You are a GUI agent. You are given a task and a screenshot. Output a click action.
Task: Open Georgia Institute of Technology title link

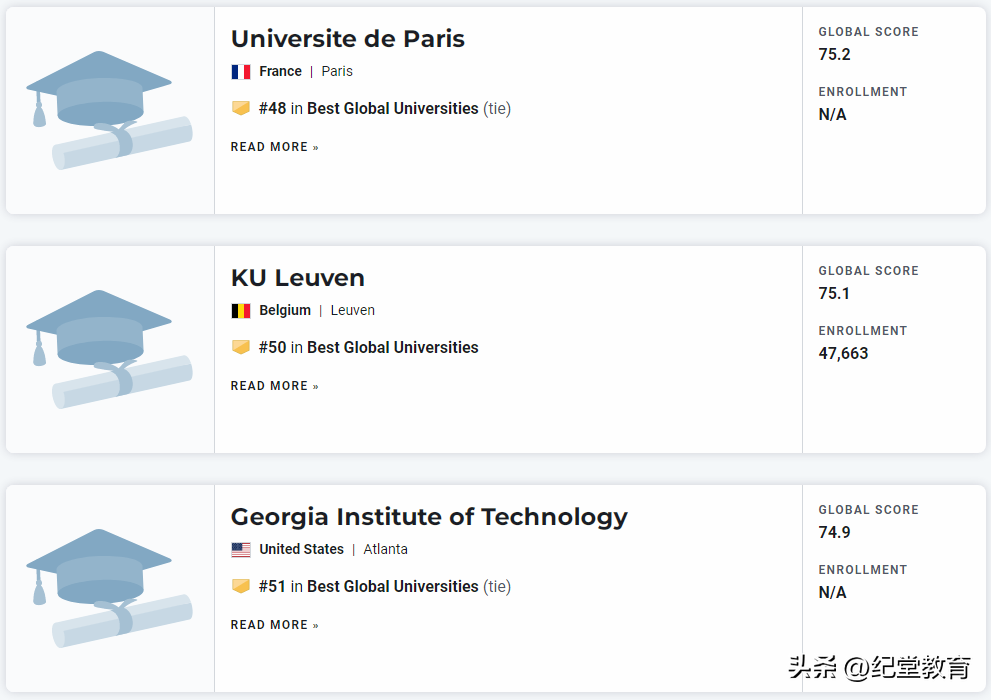click(429, 517)
